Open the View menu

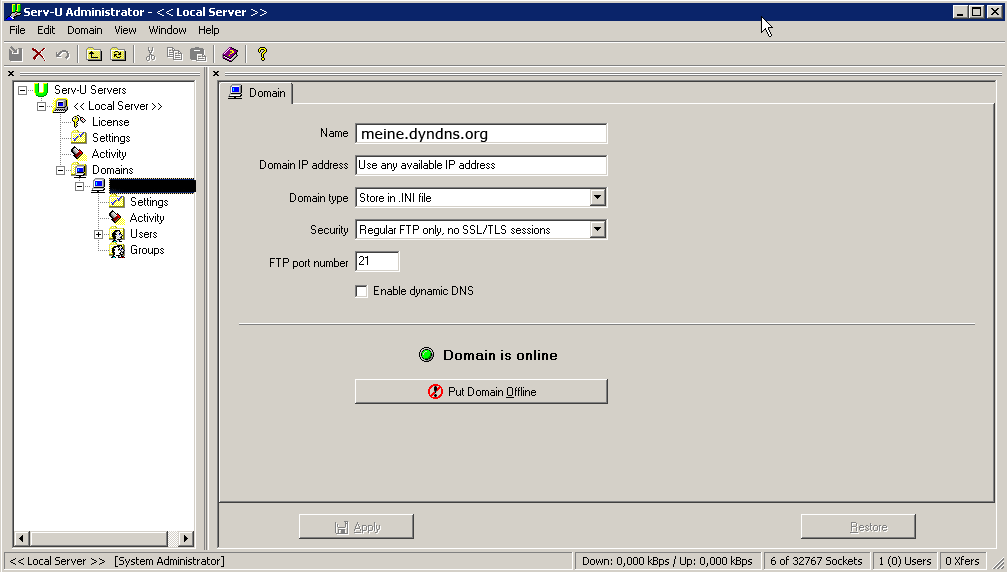(x=125, y=30)
